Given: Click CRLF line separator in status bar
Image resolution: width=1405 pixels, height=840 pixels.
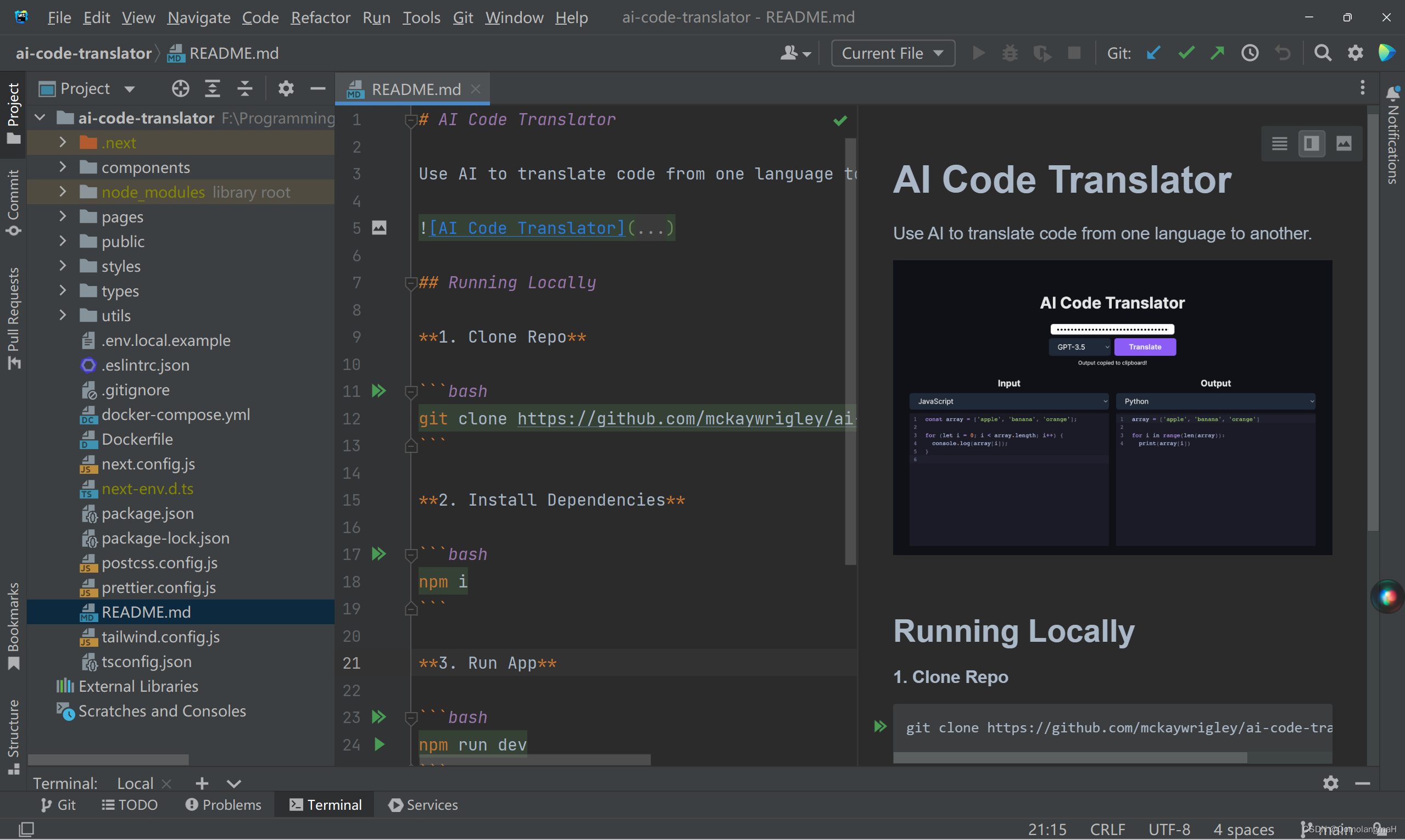Looking at the screenshot, I should 1107,829.
